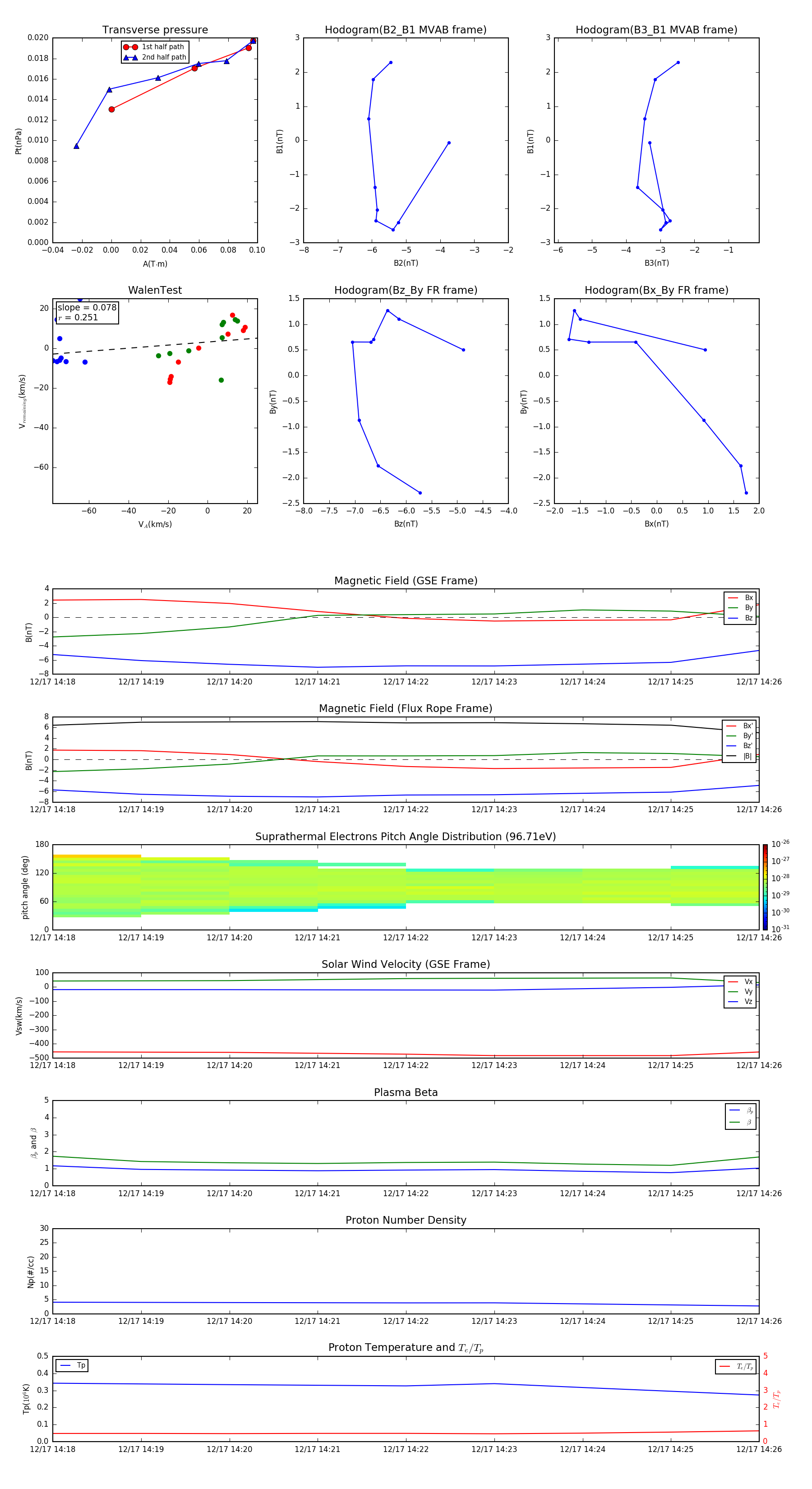Click the lowest blue triangle in pressure plot
The image size is (812, 1489).
pyautogui.click(x=76, y=146)
